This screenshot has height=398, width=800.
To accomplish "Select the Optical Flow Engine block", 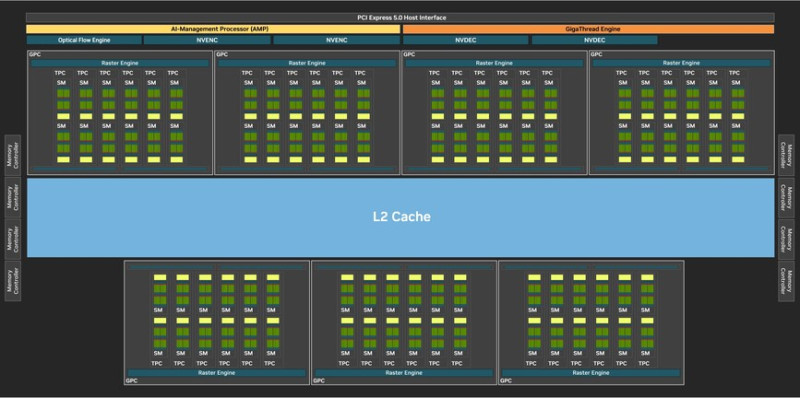I will pyautogui.click(x=84, y=40).
